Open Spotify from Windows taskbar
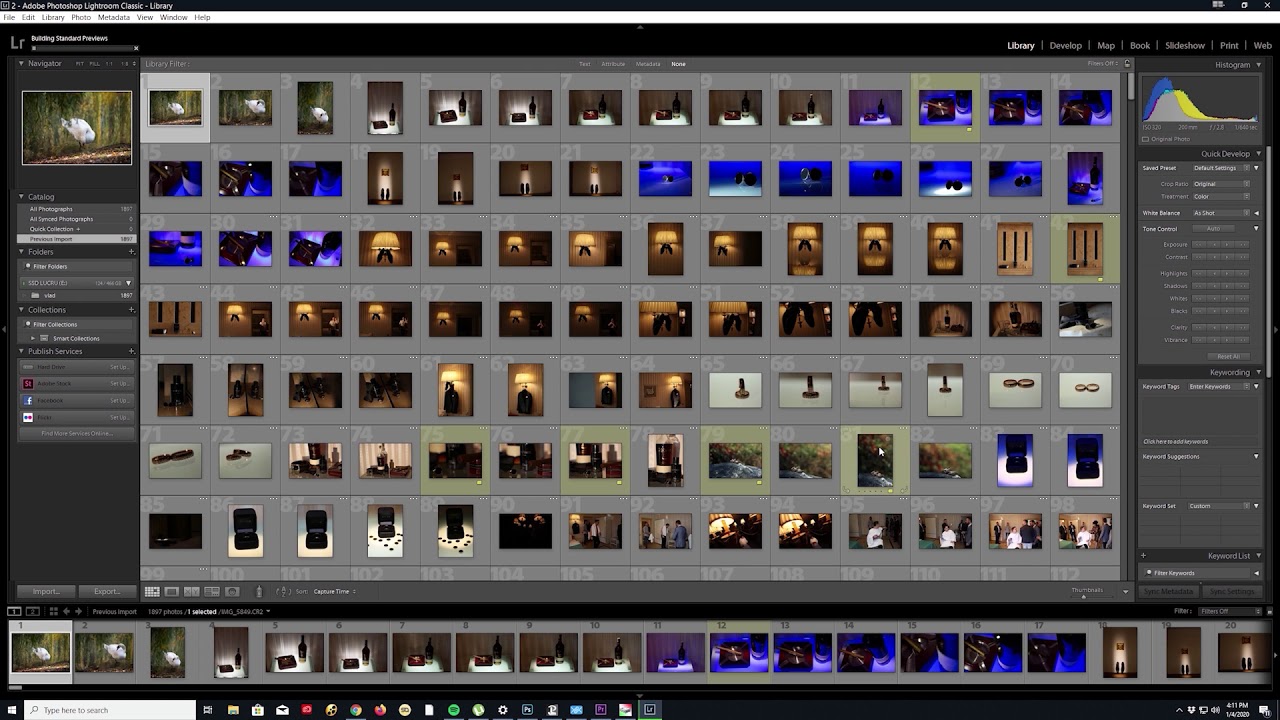 [453, 710]
